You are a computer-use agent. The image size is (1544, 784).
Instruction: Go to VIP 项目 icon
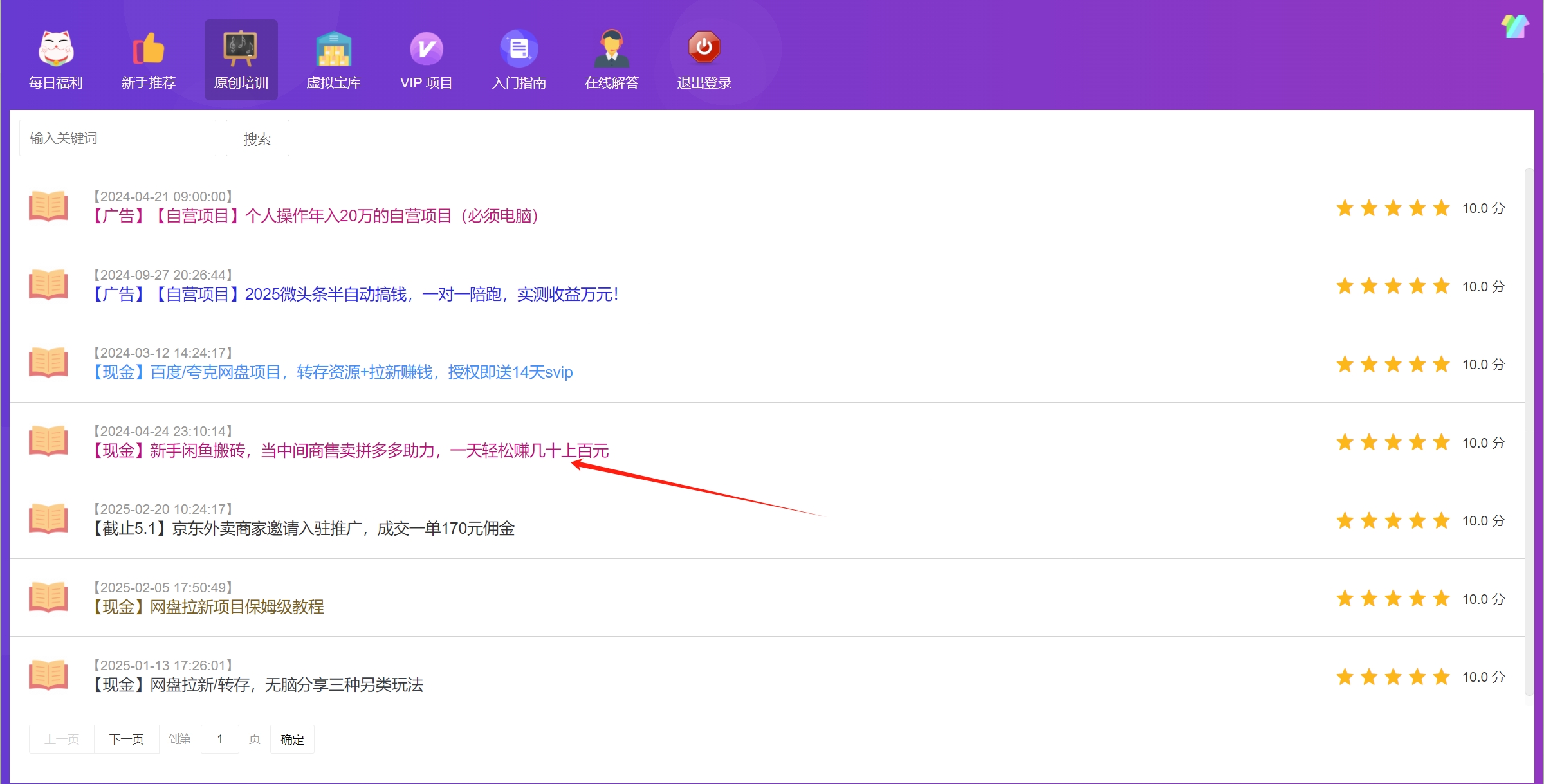click(427, 48)
